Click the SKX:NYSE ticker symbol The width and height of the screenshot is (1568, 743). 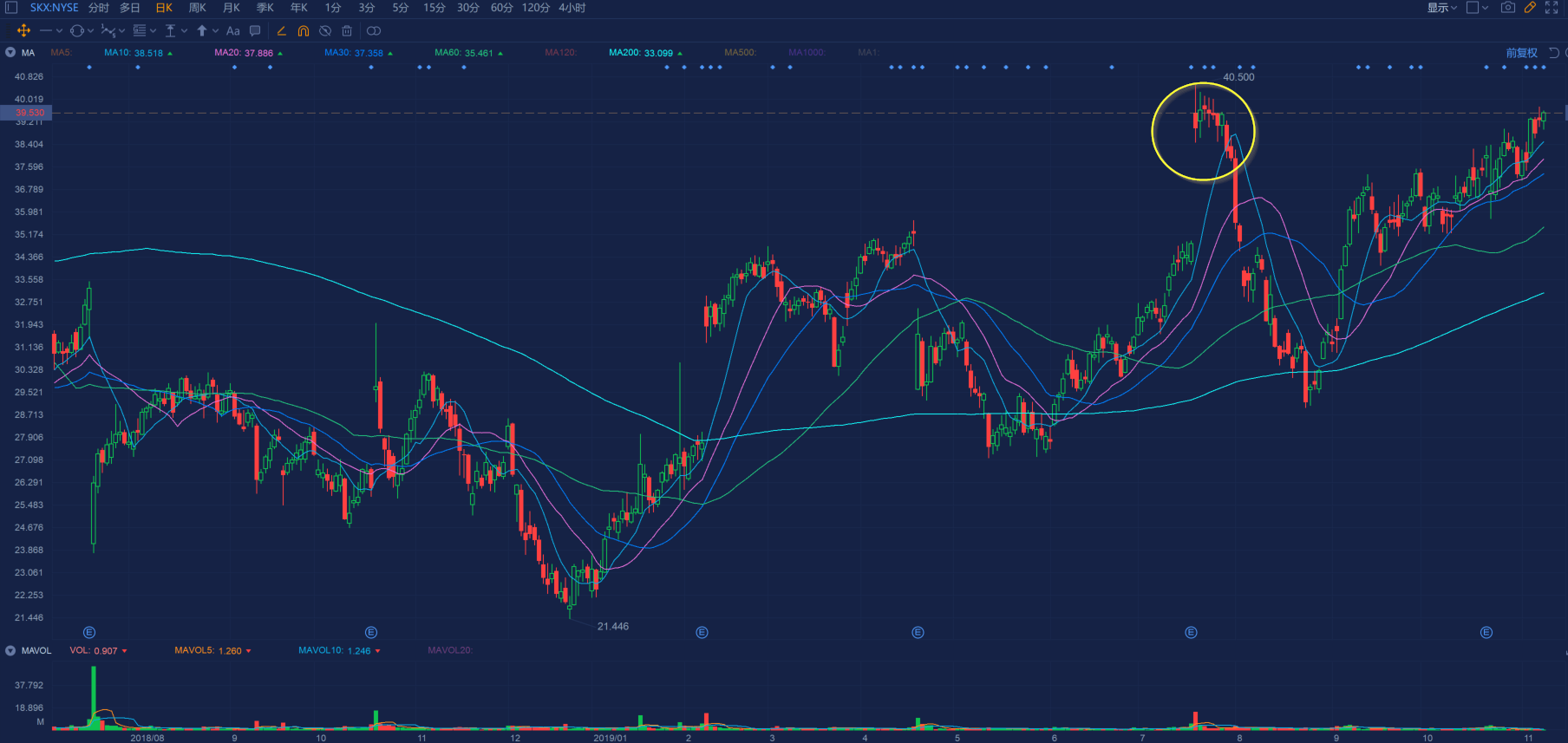pos(54,8)
